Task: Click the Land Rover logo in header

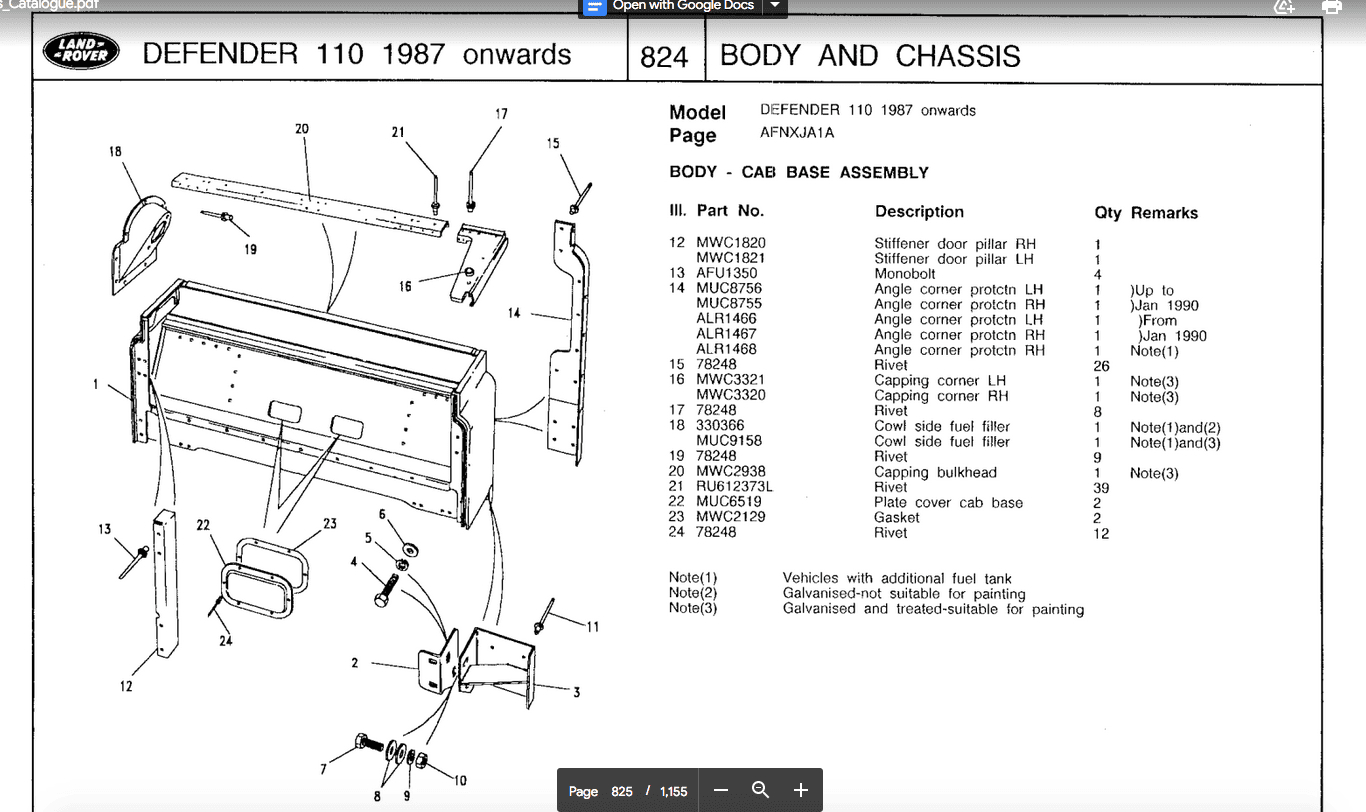Action: (80, 51)
